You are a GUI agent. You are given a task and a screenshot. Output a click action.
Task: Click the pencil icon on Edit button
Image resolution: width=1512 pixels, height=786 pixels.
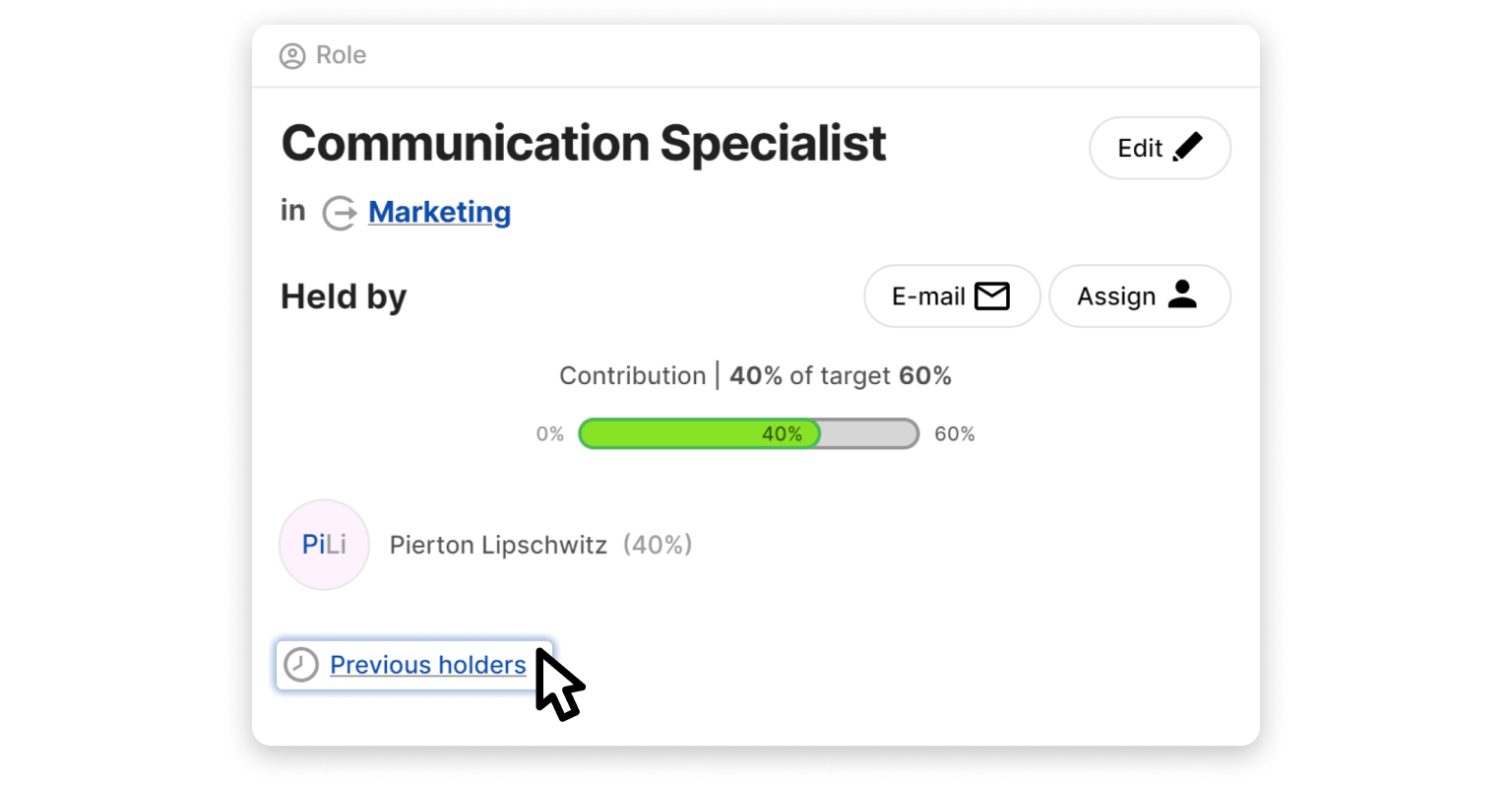pos(1188,147)
